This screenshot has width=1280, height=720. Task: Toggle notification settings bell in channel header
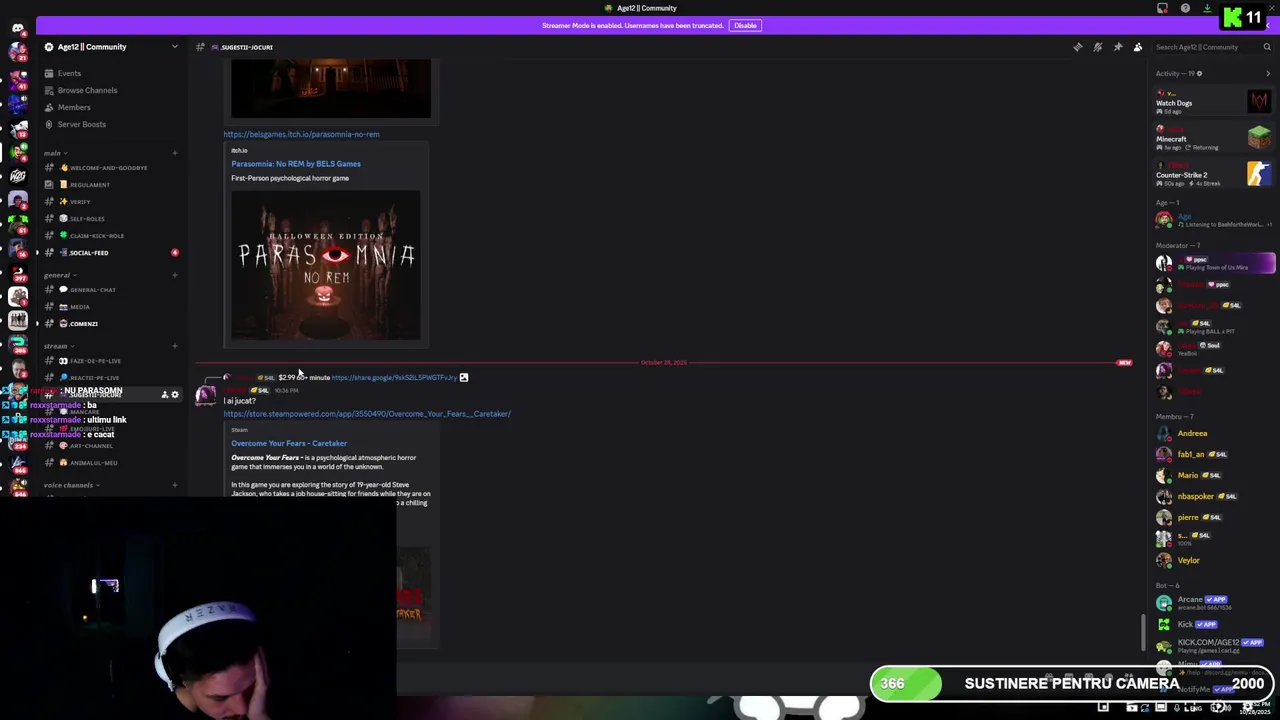coord(1098,47)
